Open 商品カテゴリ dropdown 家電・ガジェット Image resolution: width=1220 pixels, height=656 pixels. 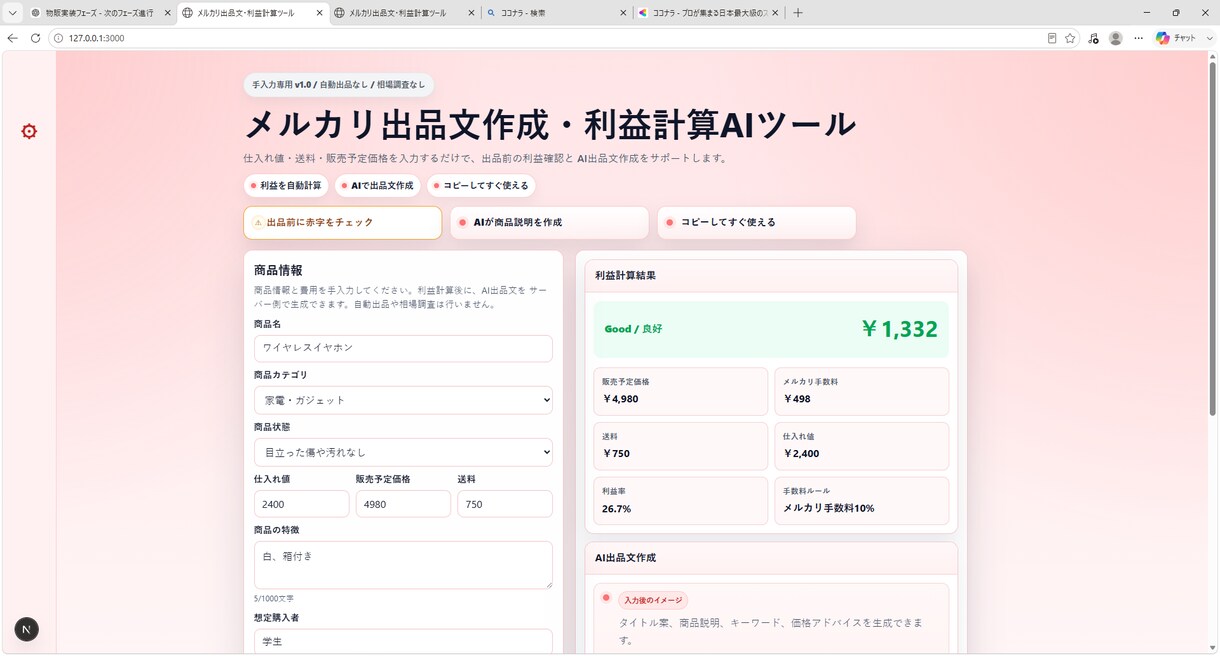(x=403, y=400)
